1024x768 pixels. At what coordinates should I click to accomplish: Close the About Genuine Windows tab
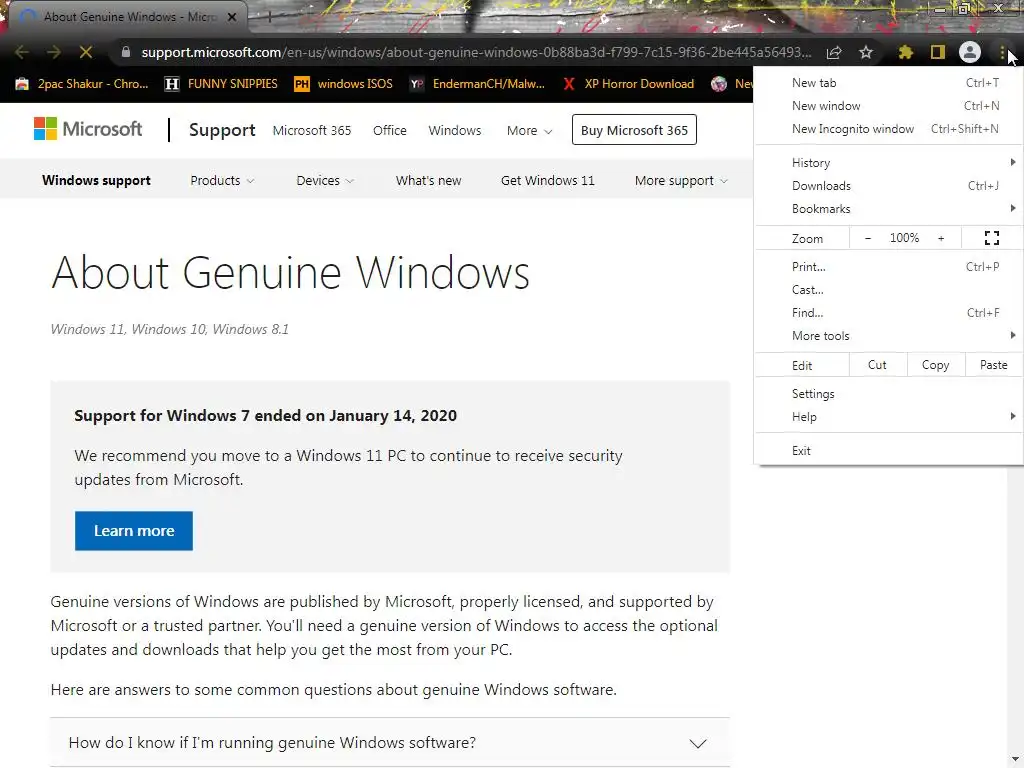pos(232,17)
